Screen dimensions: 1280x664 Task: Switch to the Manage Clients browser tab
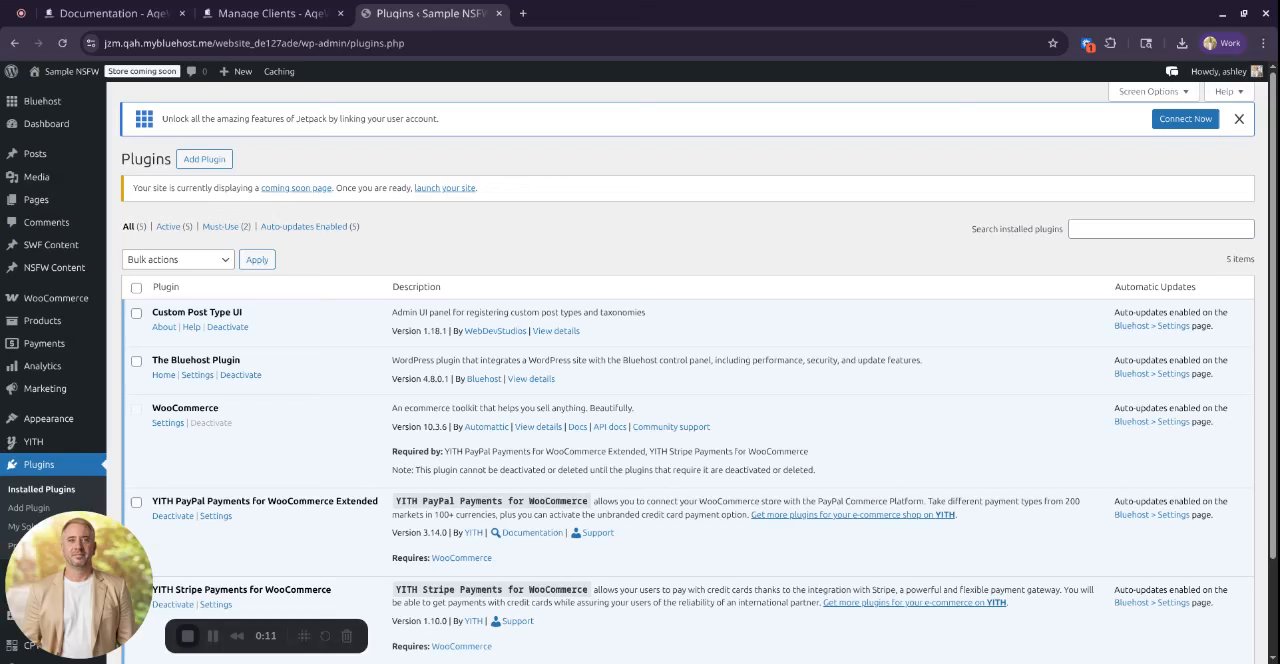click(272, 13)
